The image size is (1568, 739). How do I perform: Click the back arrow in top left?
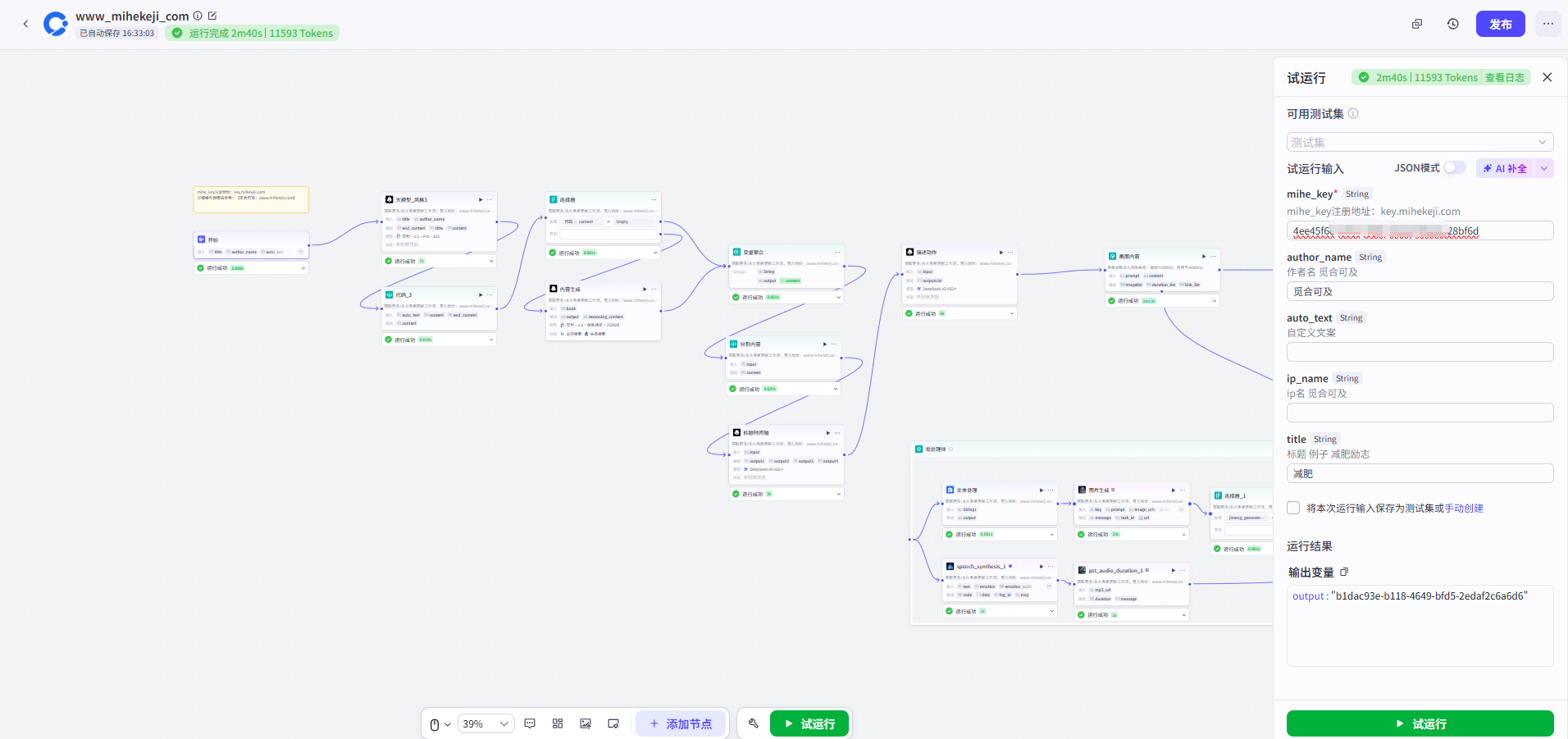(25, 24)
